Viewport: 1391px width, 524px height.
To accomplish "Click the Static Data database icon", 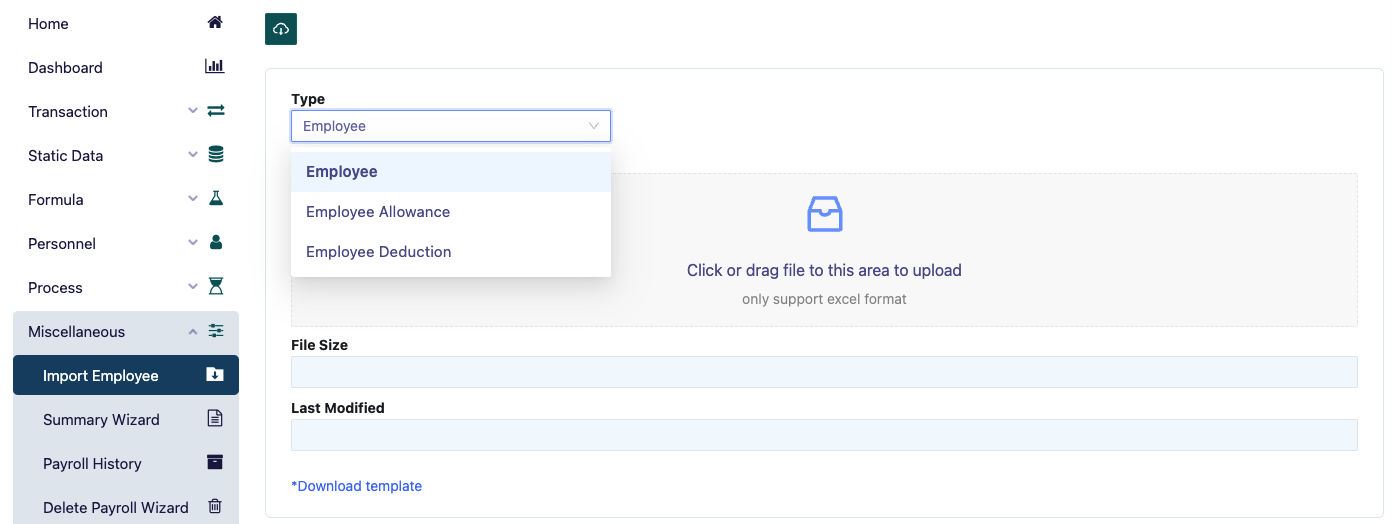I will coord(215,155).
